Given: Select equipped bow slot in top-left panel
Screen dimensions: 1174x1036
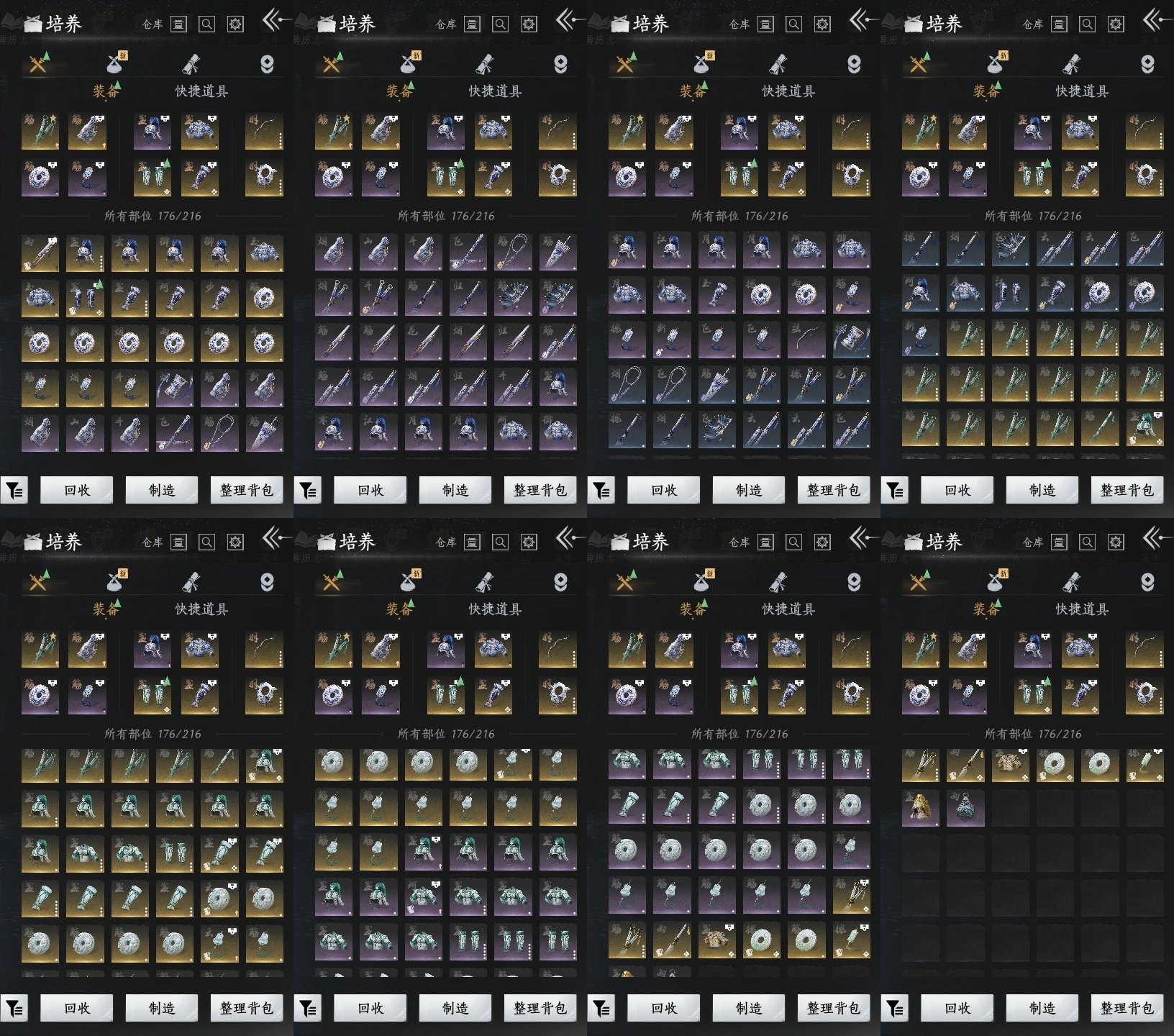Looking at the screenshot, I should (x=264, y=130).
